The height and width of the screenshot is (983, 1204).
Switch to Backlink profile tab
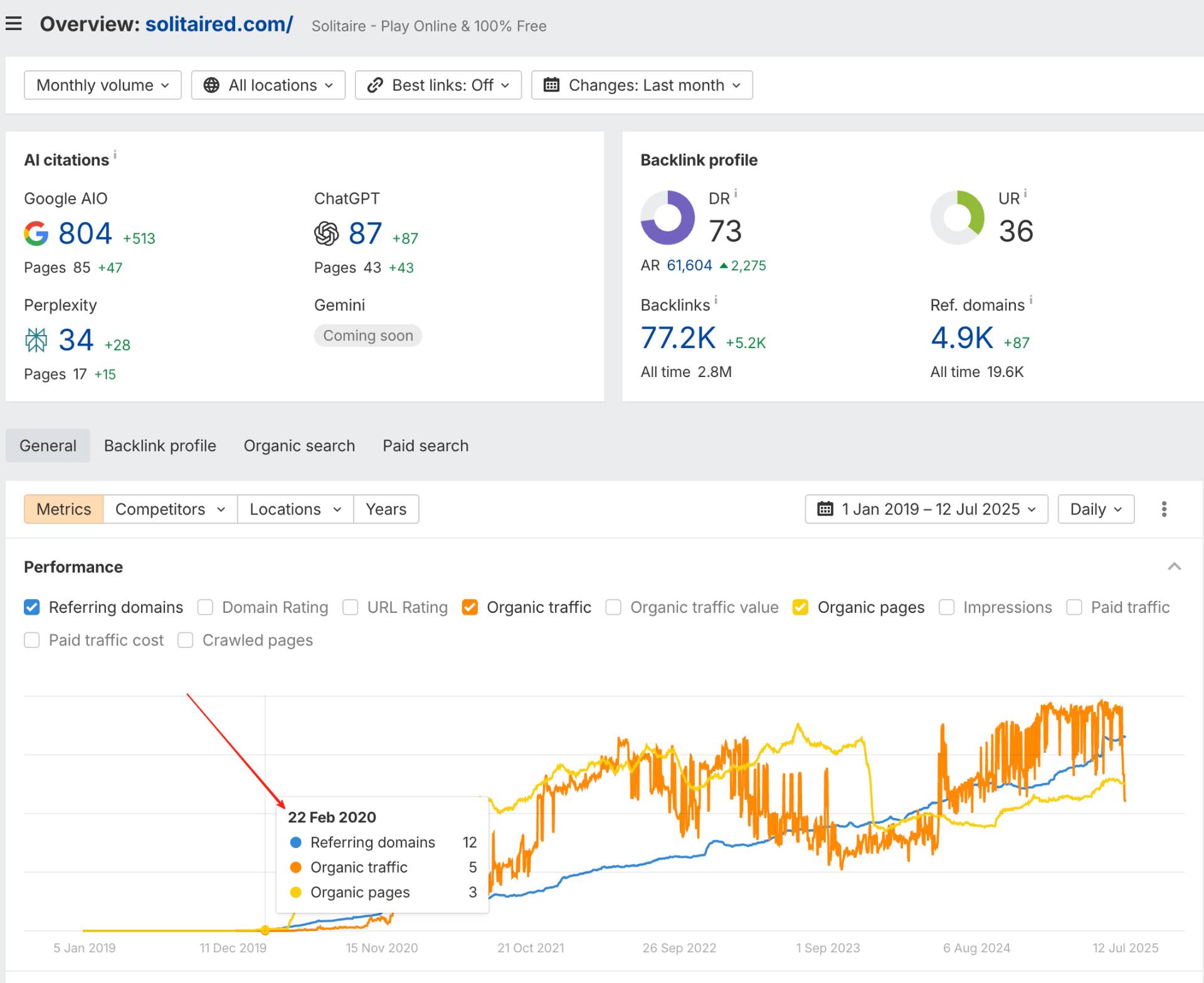(x=160, y=445)
